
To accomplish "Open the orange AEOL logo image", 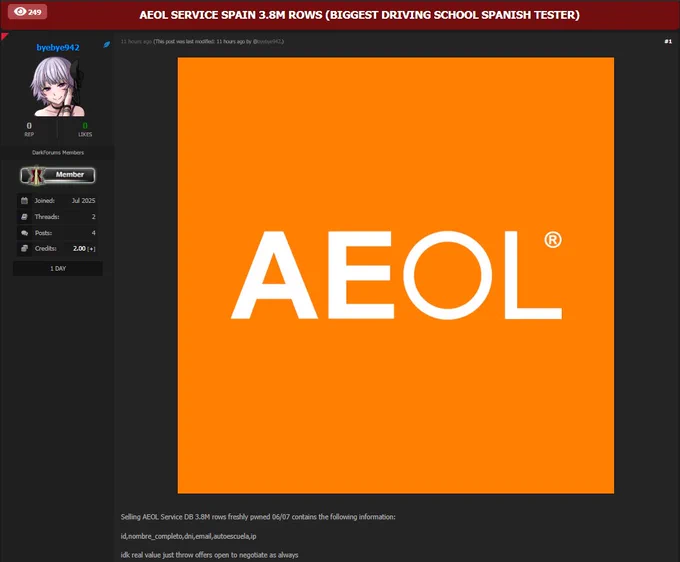I will [x=396, y=275].
